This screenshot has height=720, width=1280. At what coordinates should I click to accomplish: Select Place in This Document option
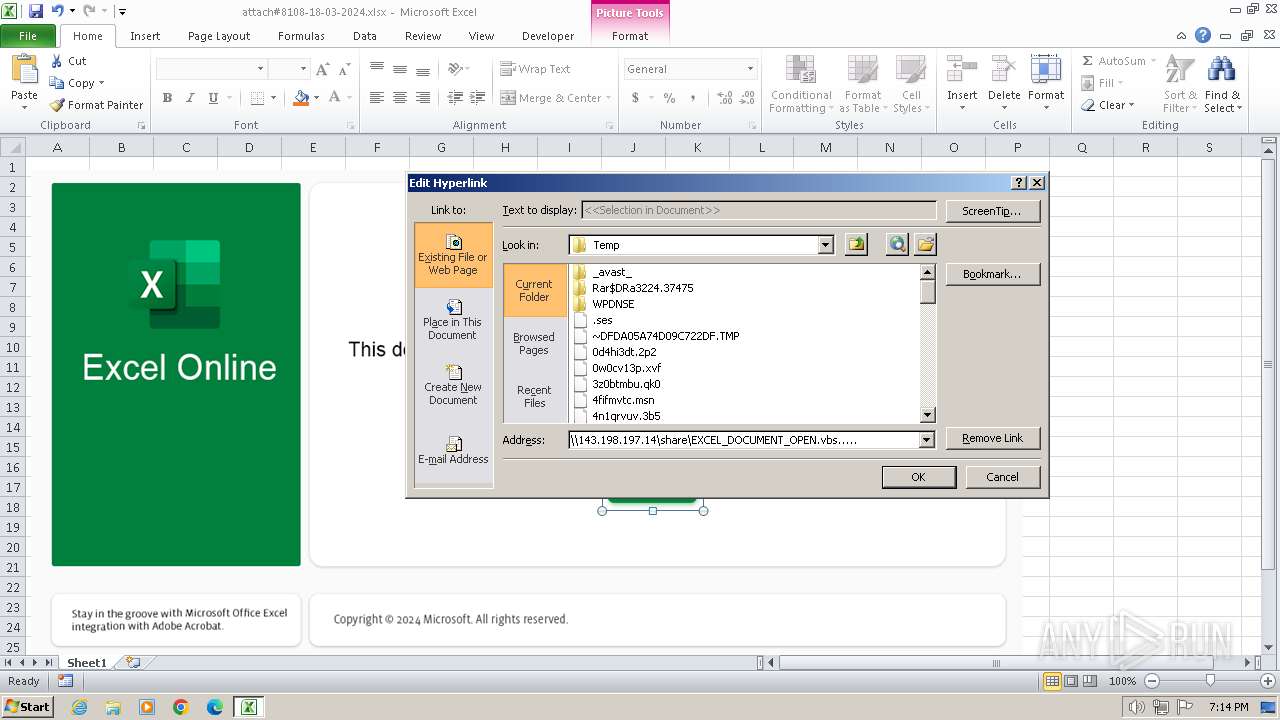click(x=453, y=321)
